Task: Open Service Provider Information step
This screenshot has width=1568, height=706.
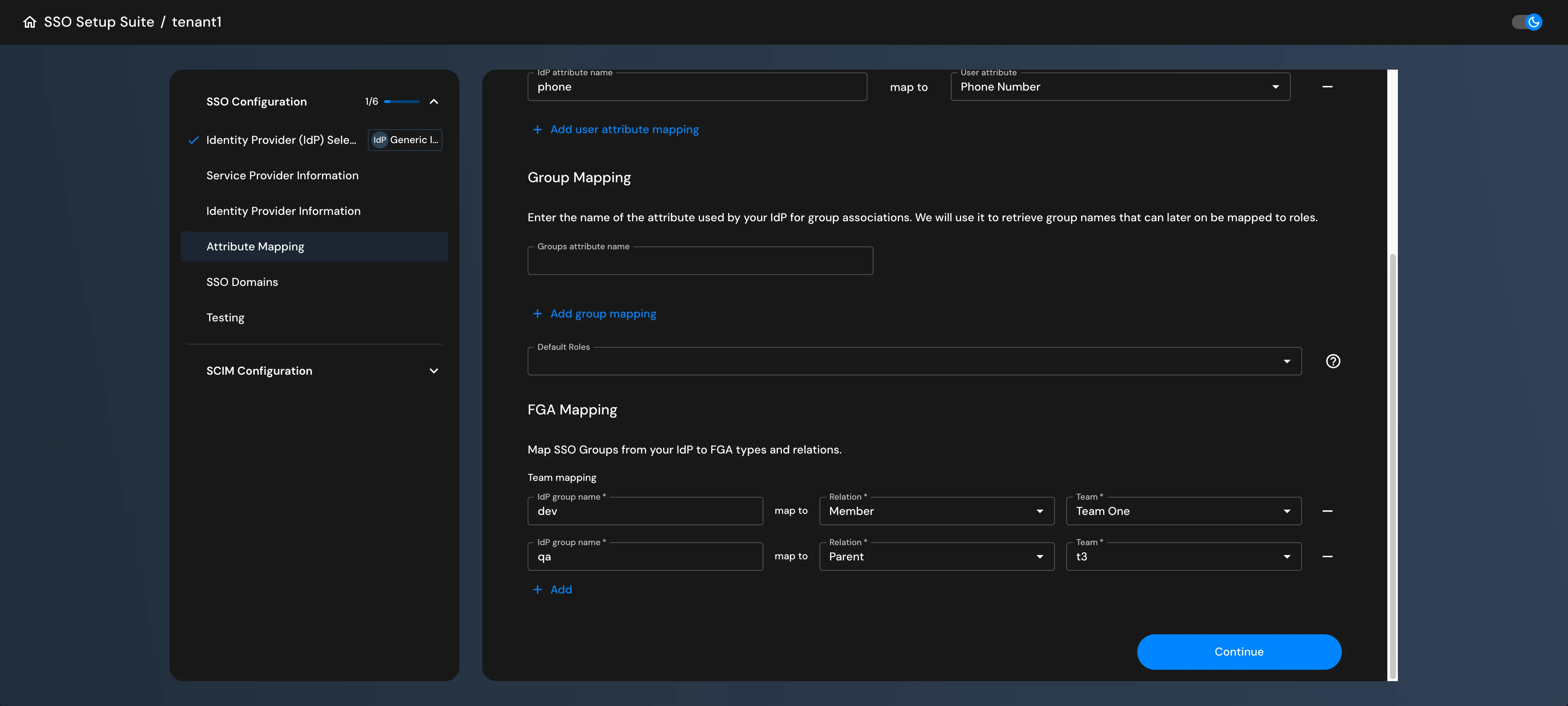Action: (282, 175)
